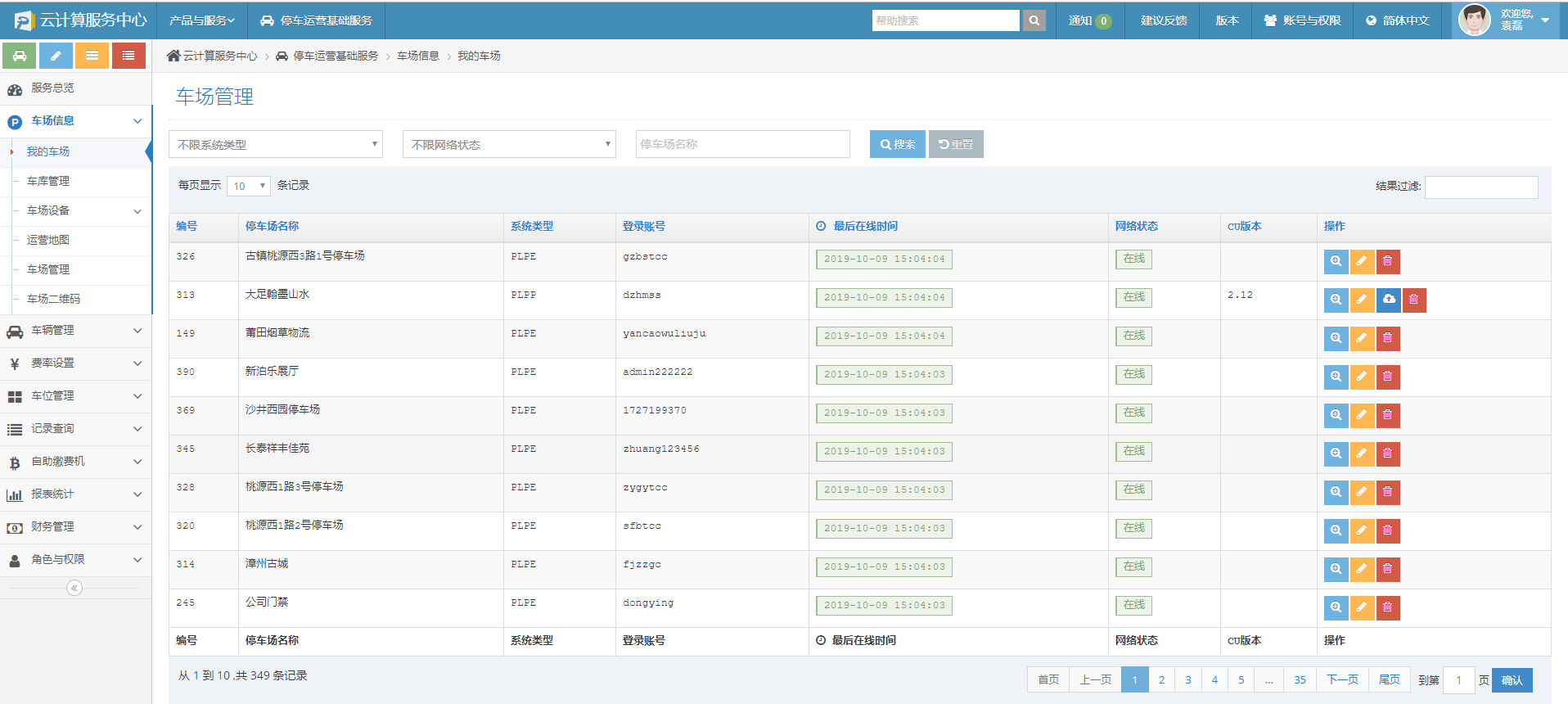The height and width of the screenshot is (704, 1568).
Task: Click the red list shortcut icon
Action: (x=128, y=56)
